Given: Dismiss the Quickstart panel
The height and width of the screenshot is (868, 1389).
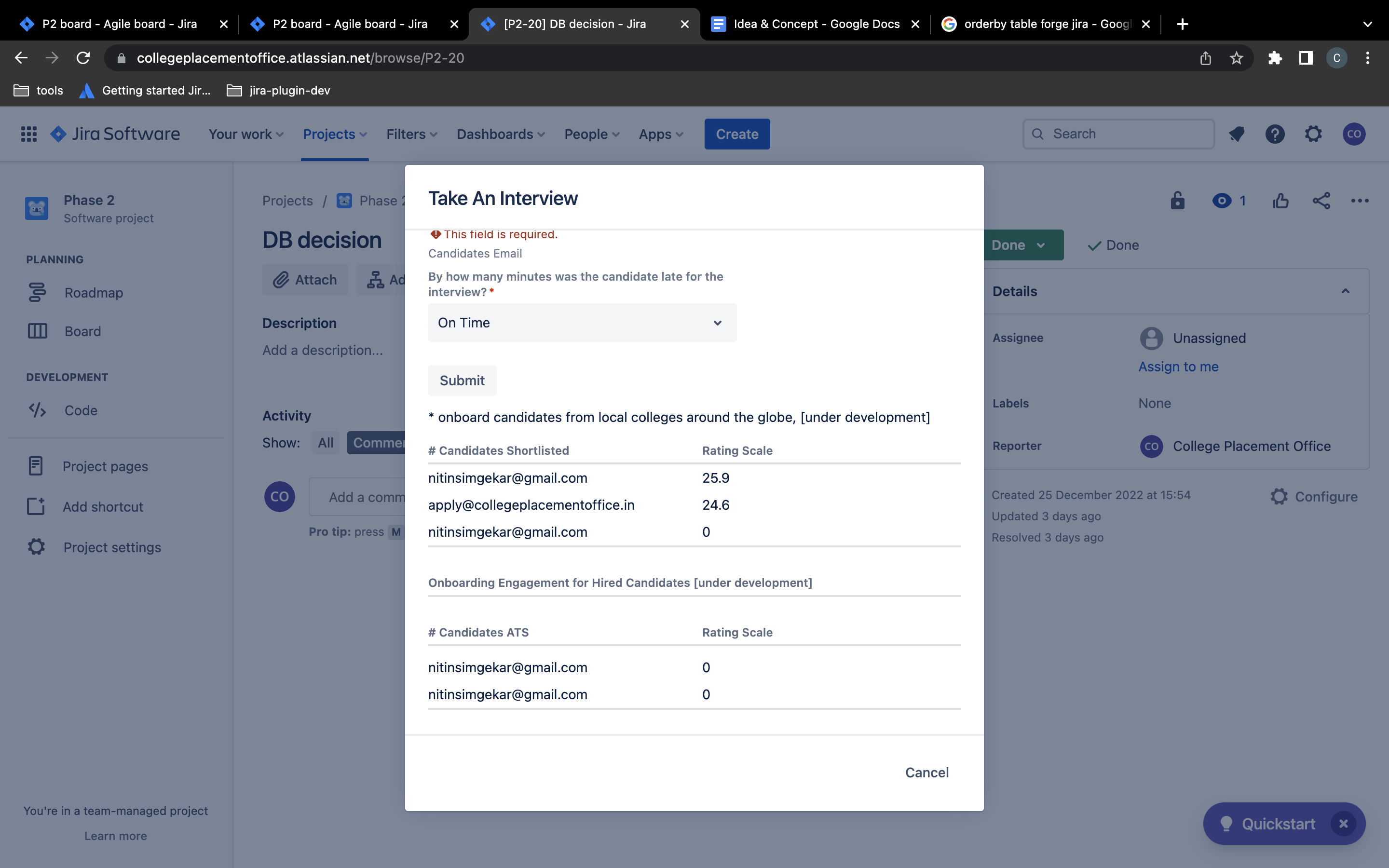Looking at the screenshot, I should click(1343, 823).
